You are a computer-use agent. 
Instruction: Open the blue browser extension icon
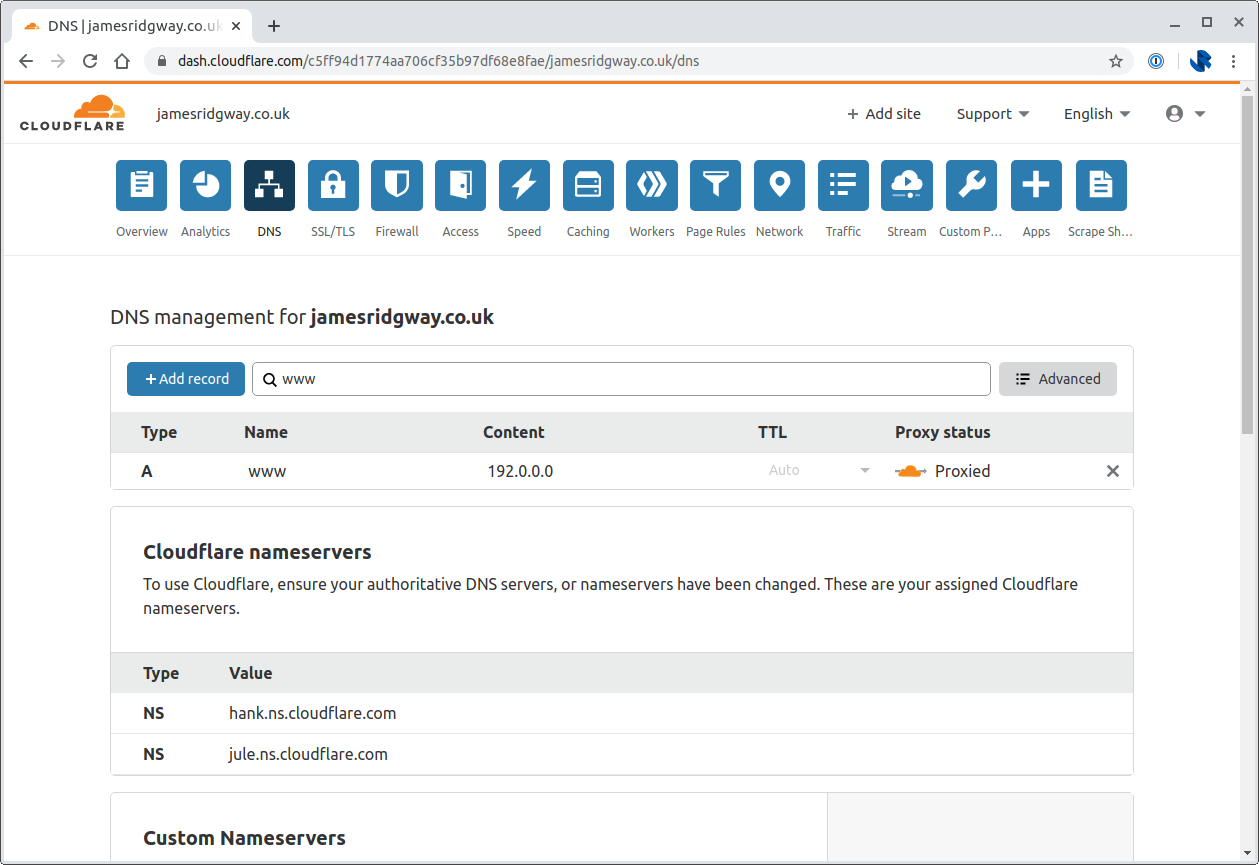pyautogui.click(x=1200, y=61)
